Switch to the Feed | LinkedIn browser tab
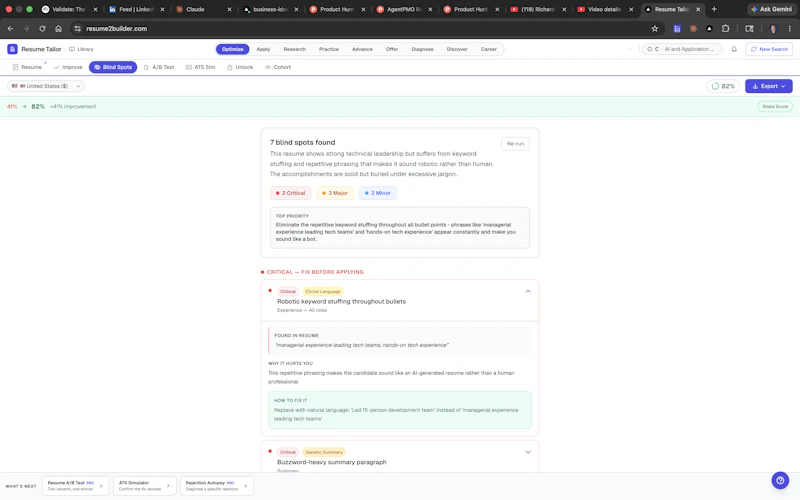800x500 pixels. tap(135, 9)
